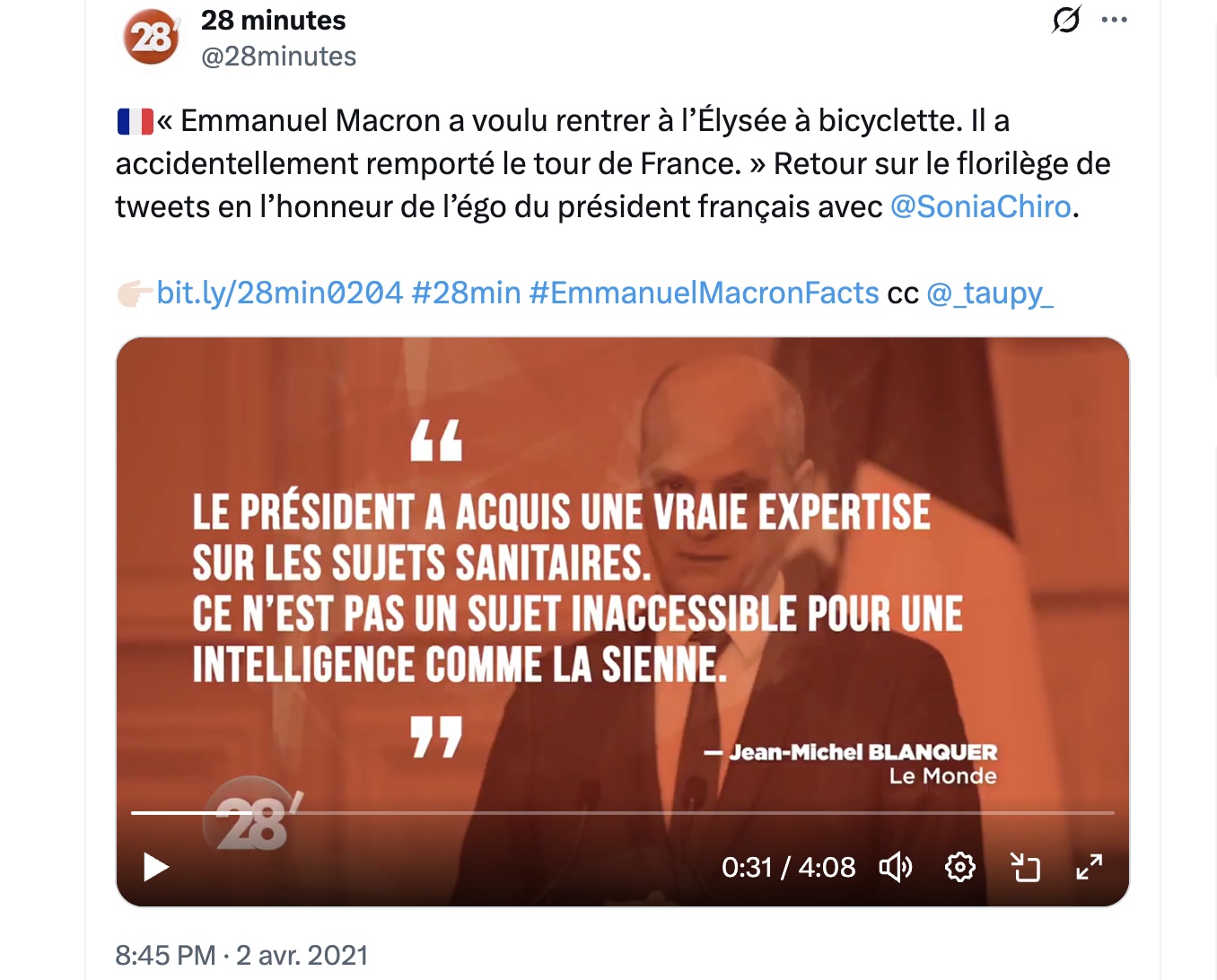The width and height of the screenshot is (1217, 980).
Task: Open the @SoniaChiro mention link
Action: tap(981, 206)
